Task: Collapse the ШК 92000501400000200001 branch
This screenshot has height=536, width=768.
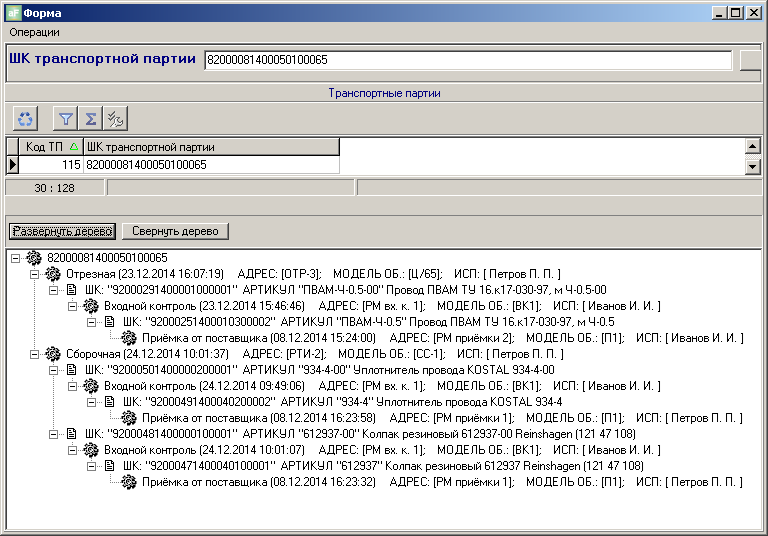Action: 54,370
